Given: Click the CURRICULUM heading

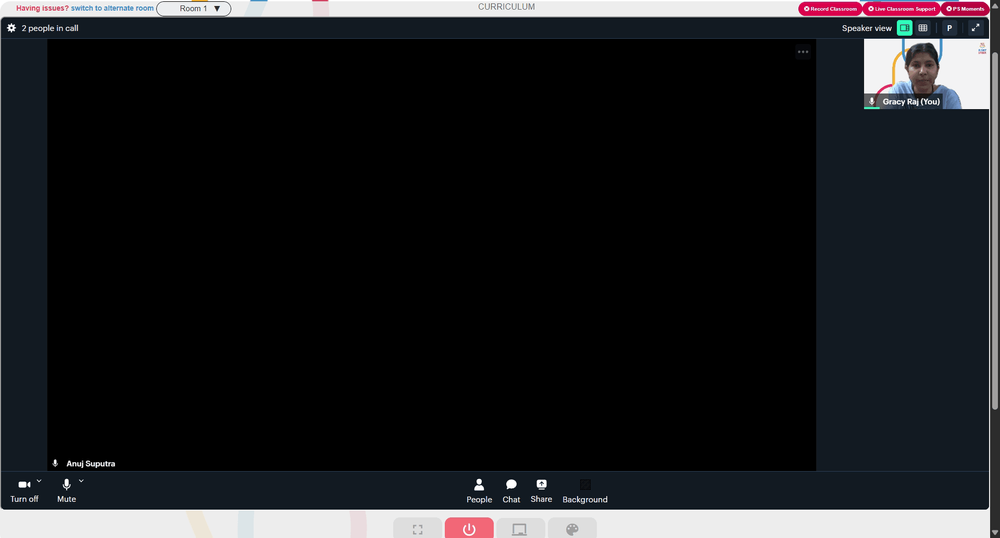Looking at the screenshot, I should (x=506, y=7).
